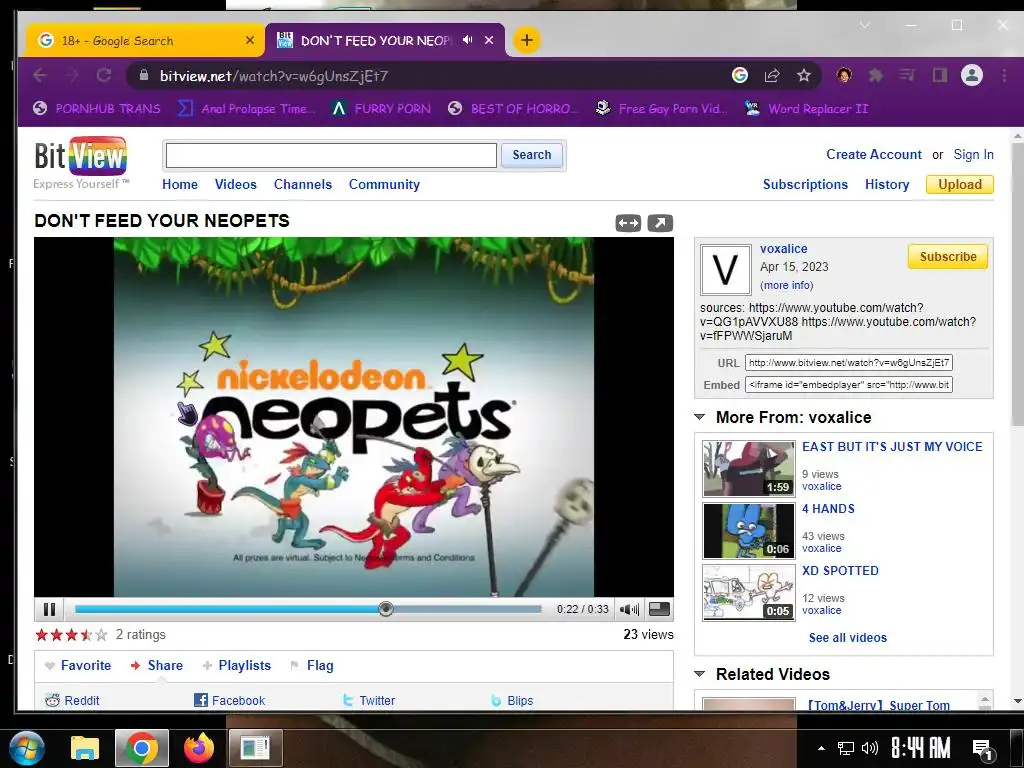Screen dimensions: 1024x768
Task: Open the Word Replacer II bookmark
Action: [807, 109]
